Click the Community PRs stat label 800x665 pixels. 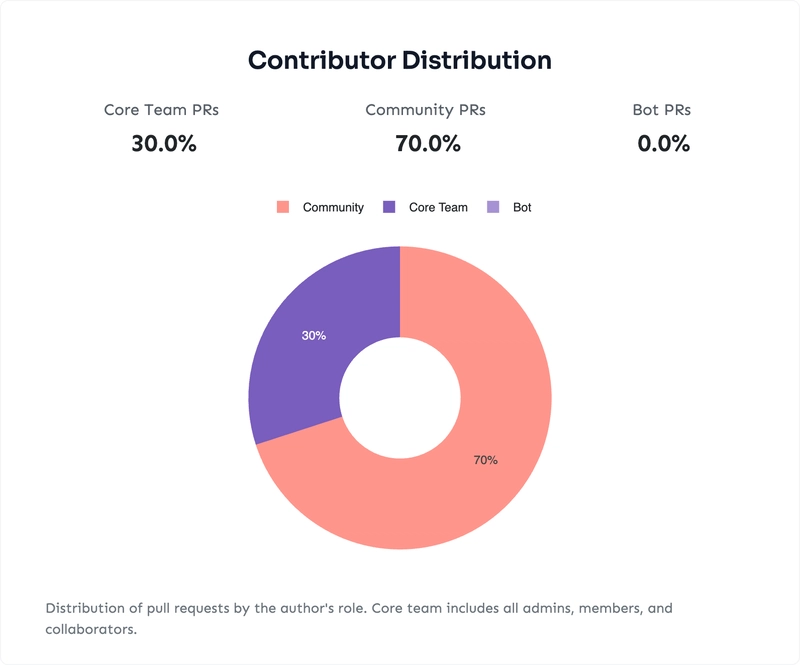(425, 110)
